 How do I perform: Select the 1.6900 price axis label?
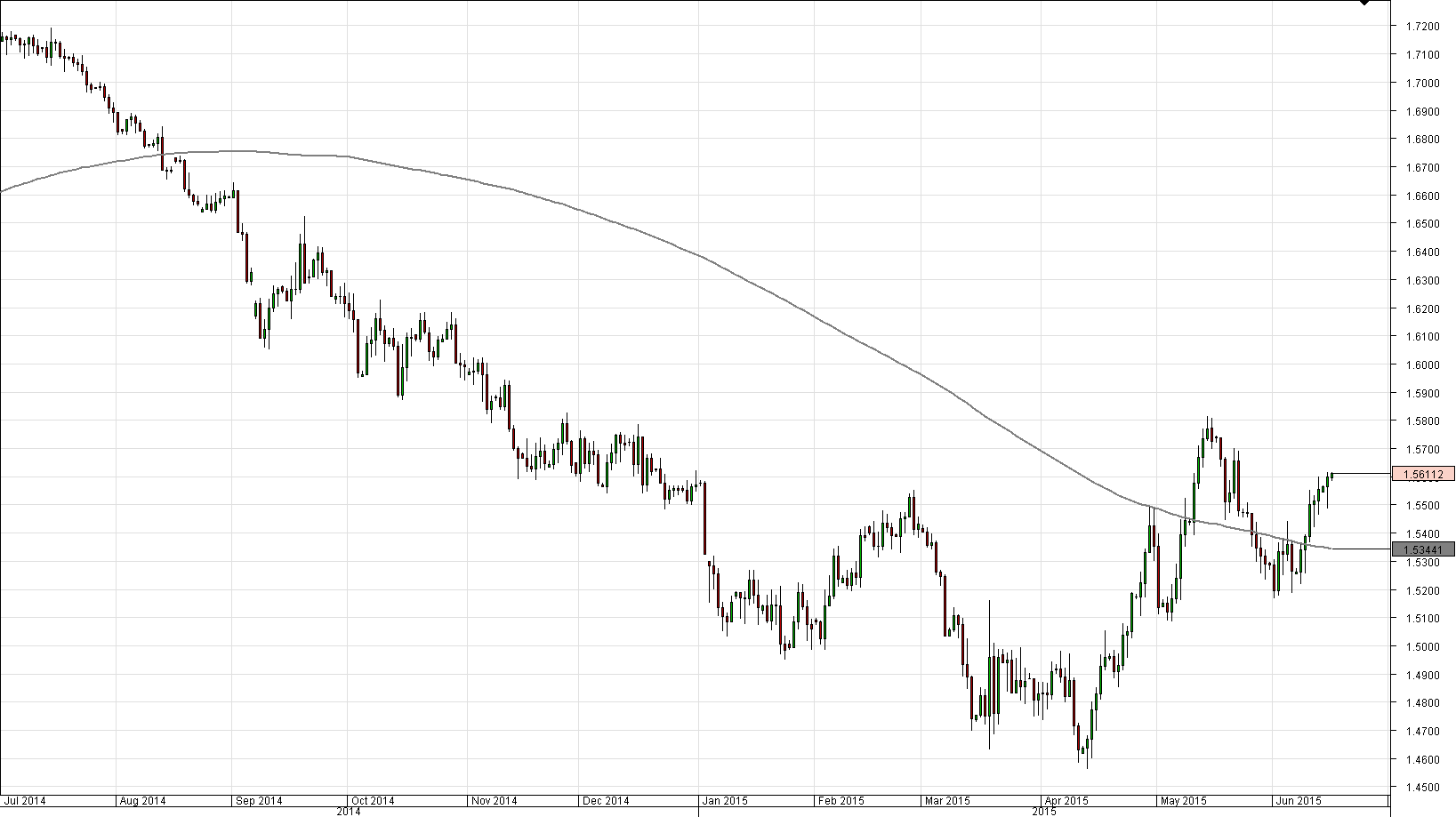point(1422,112)
